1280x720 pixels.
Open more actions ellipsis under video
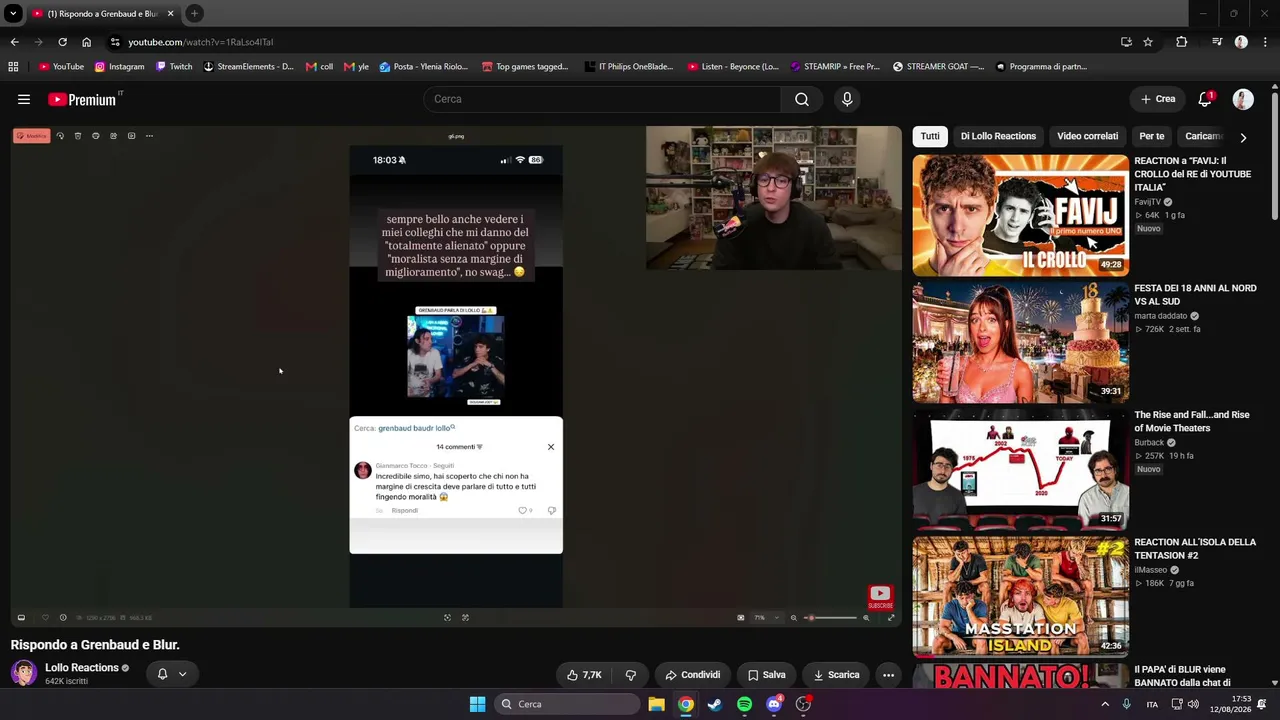[x=888, y=675]
